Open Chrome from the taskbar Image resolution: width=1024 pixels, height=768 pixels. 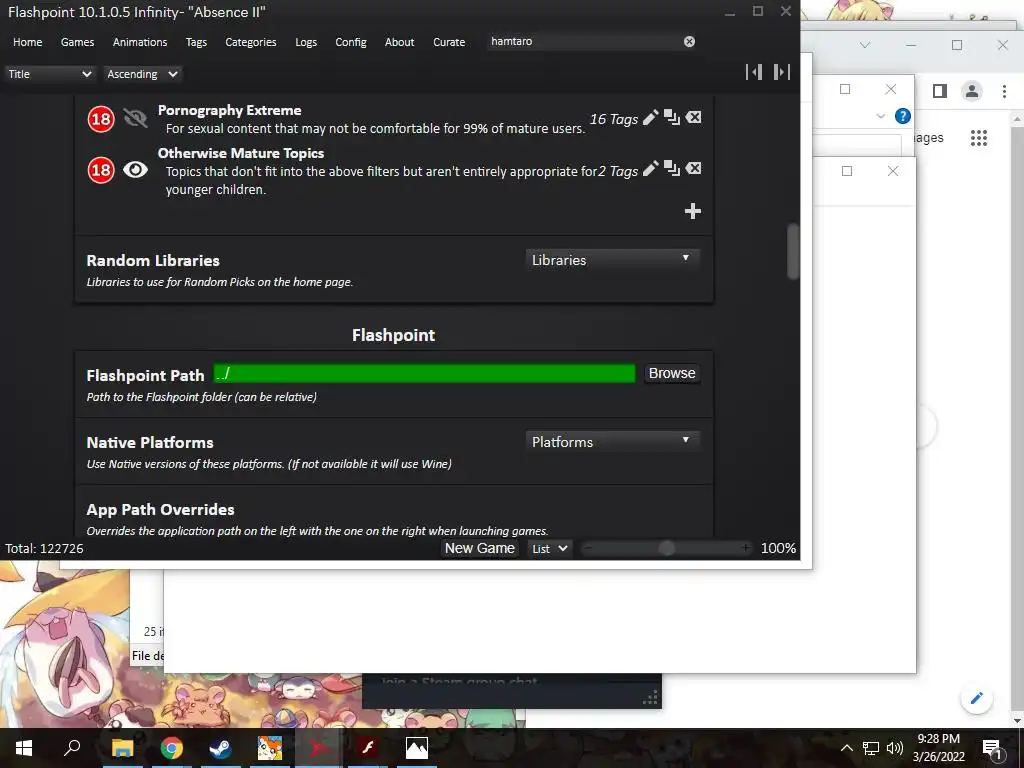[x=172, y=748]
